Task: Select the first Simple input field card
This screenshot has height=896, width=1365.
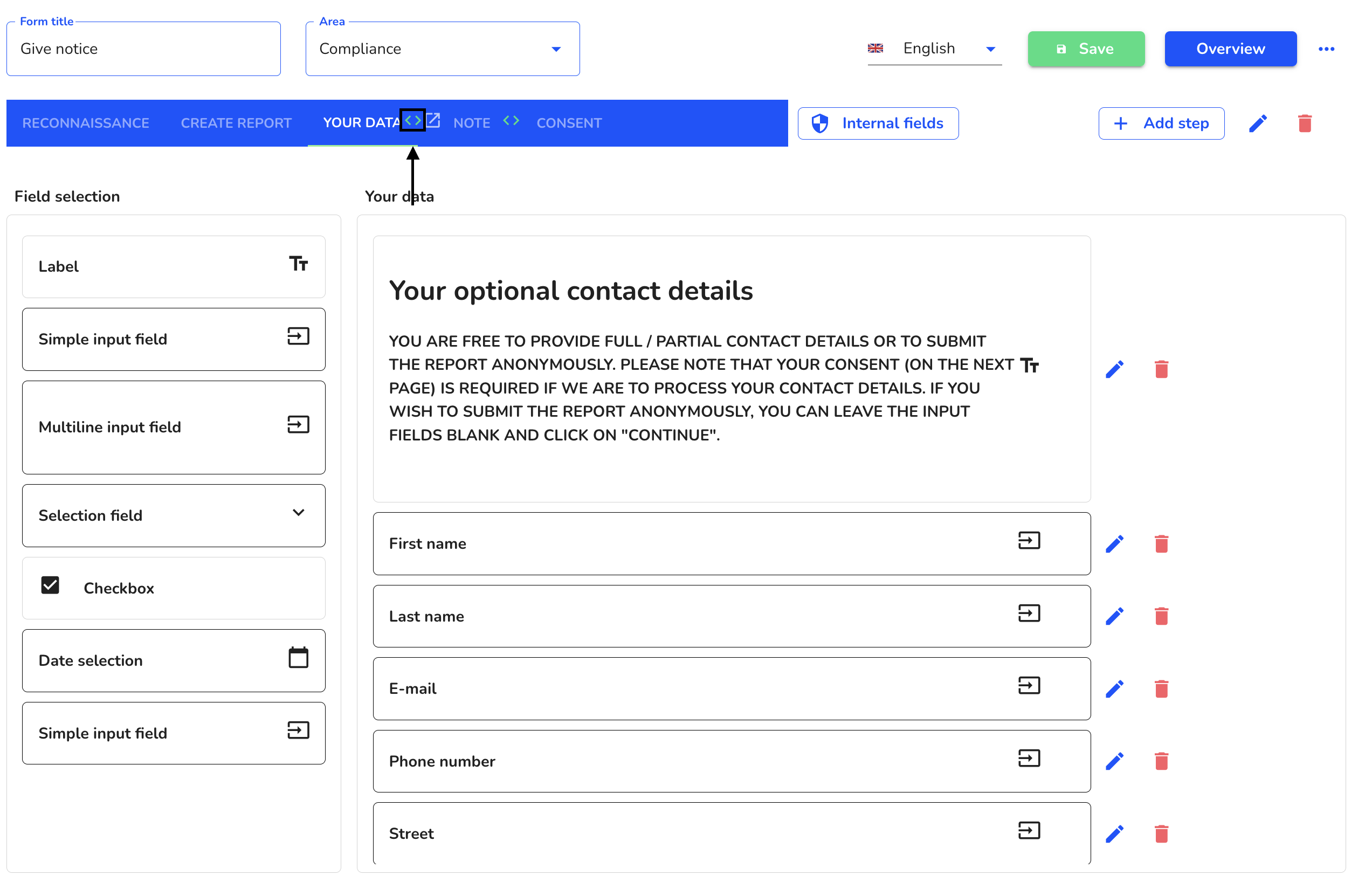Action: 174,340
